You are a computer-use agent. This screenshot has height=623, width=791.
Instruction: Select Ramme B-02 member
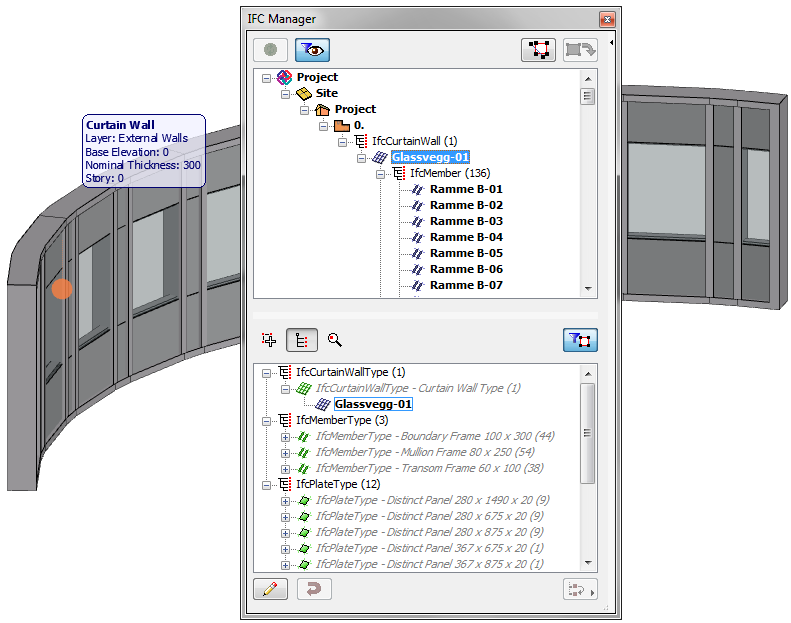point(466,205)
